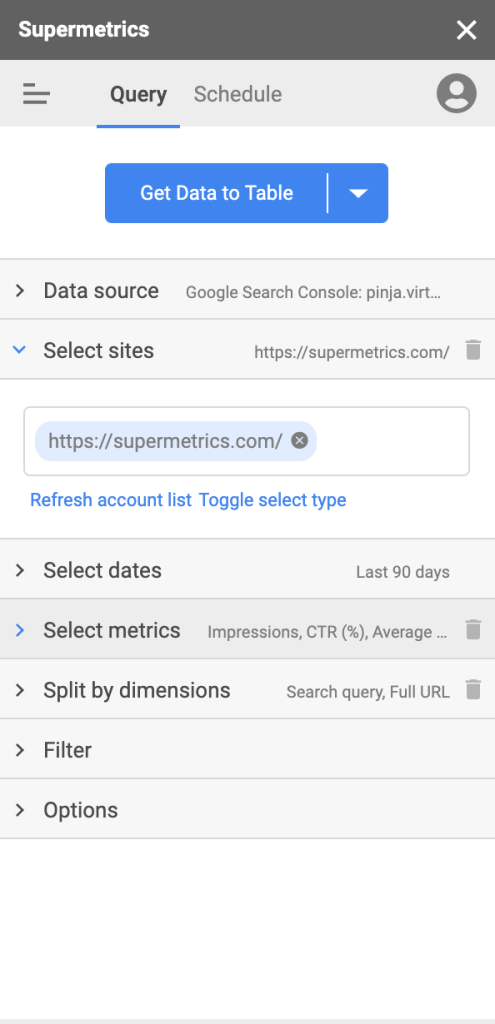
Task: Delete the Select sites selection via trash icon
Action: click(473, 350)
